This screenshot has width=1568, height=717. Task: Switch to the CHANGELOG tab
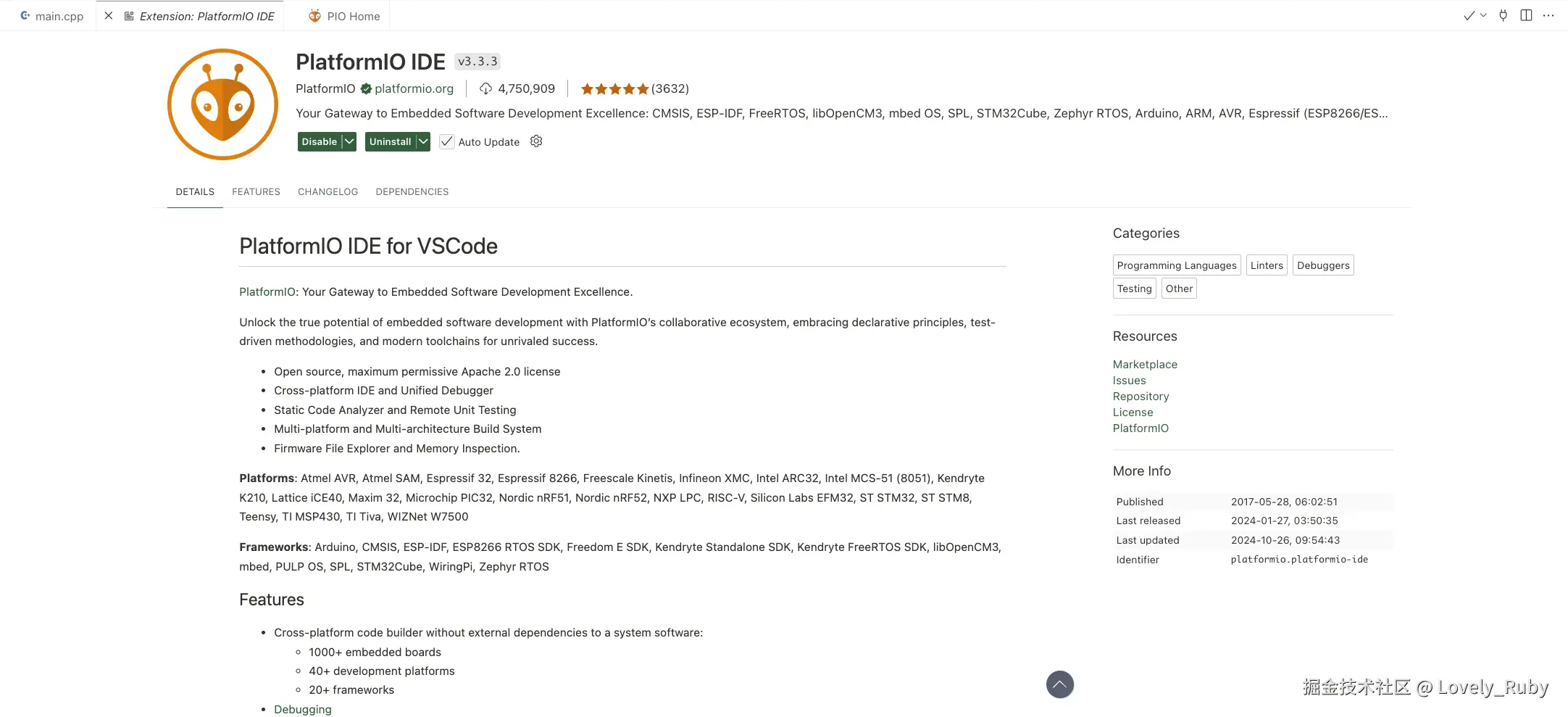click(x=328, y=192)
